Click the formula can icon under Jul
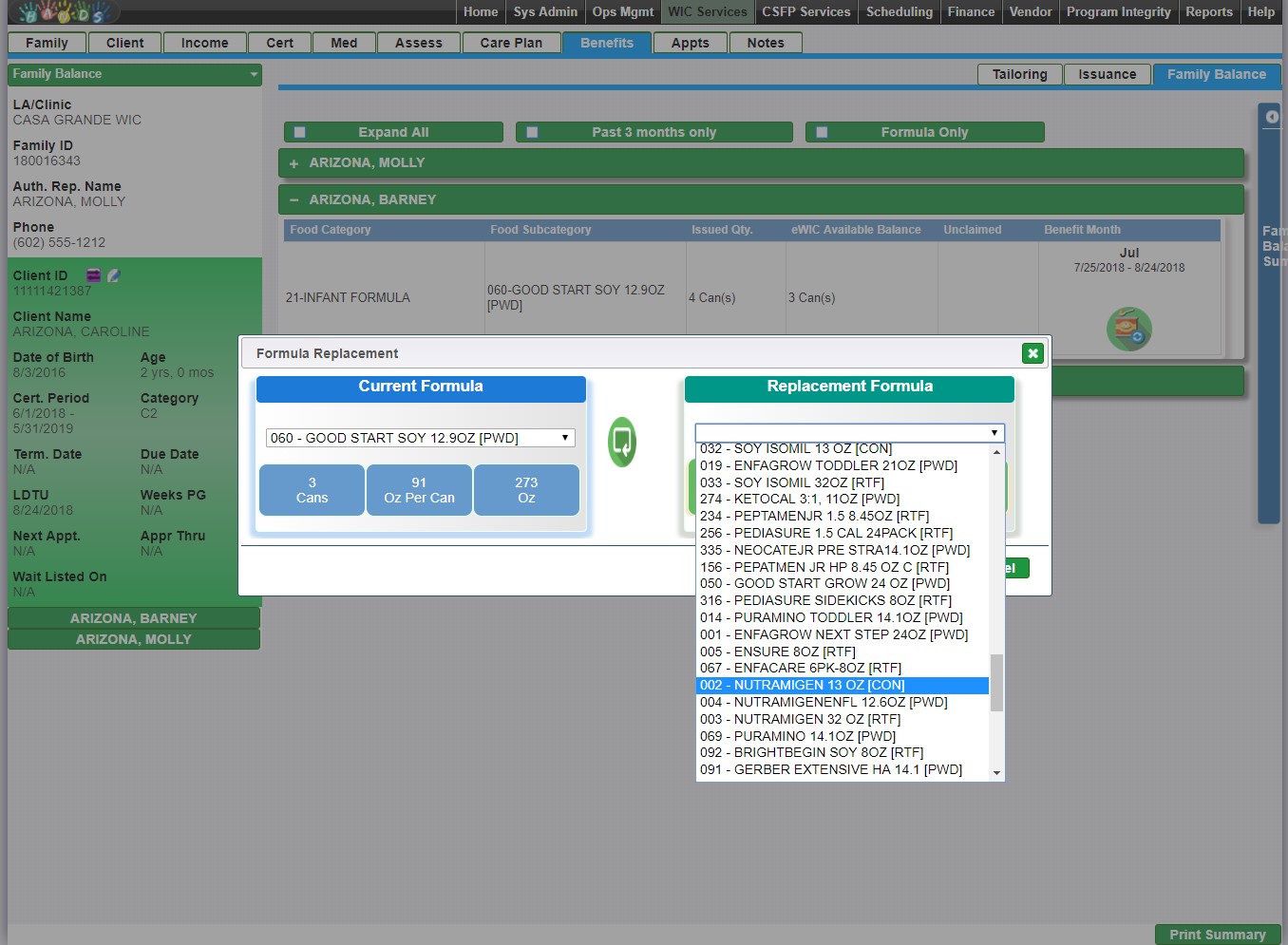 1128,329
